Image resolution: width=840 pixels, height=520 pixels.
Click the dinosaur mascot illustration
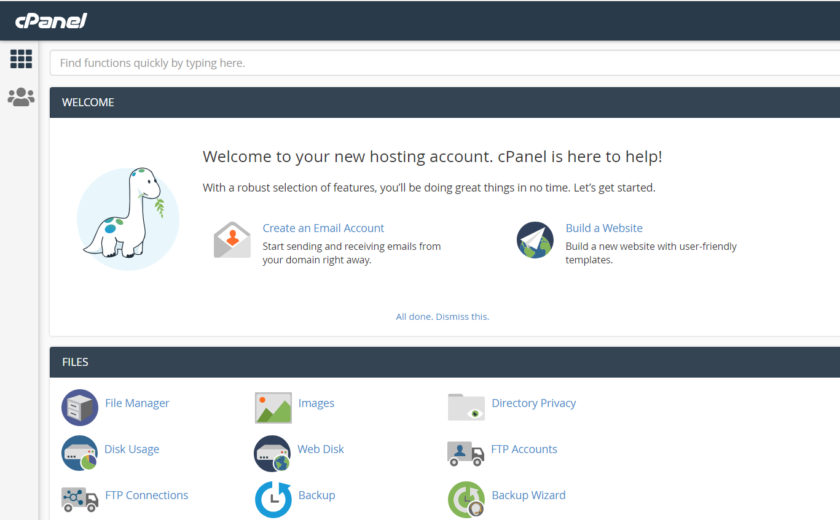coord(128,218)
